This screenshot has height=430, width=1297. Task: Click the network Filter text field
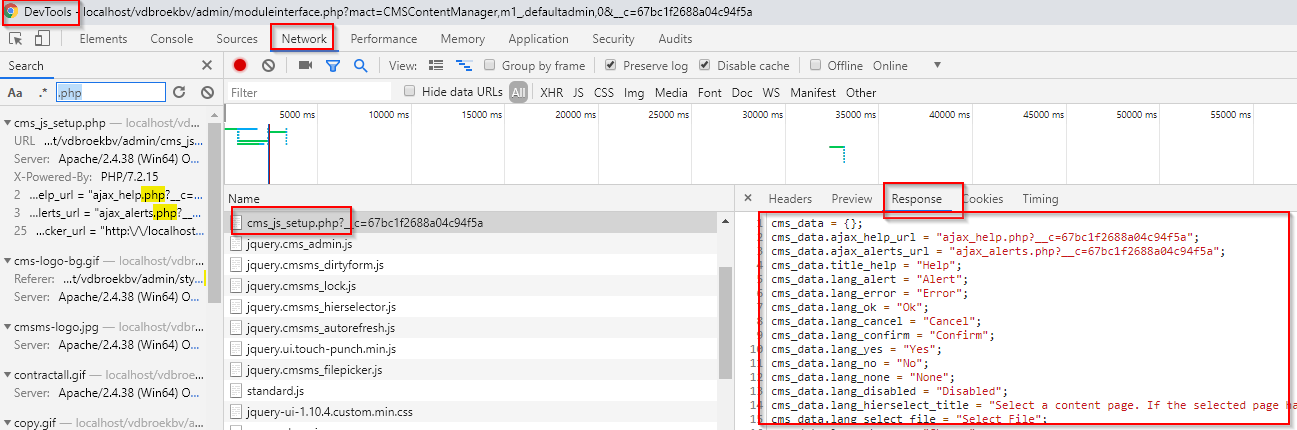308,93
